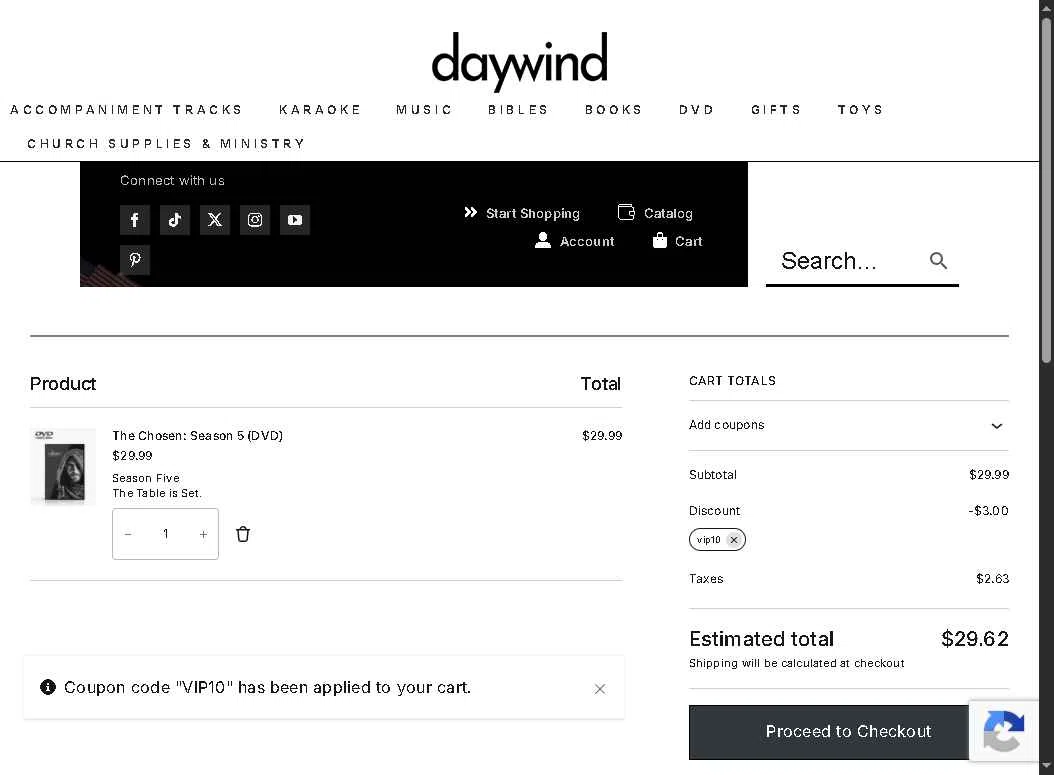1054x775 pixels.
Task: Click the Start Shopping link
Action: click(522, 213)
